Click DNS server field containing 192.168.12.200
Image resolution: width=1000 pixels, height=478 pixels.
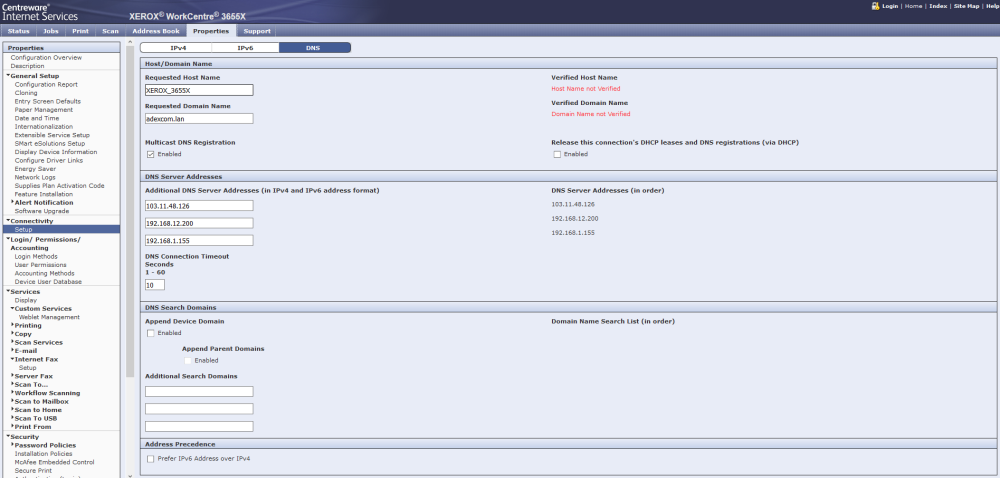199,223
